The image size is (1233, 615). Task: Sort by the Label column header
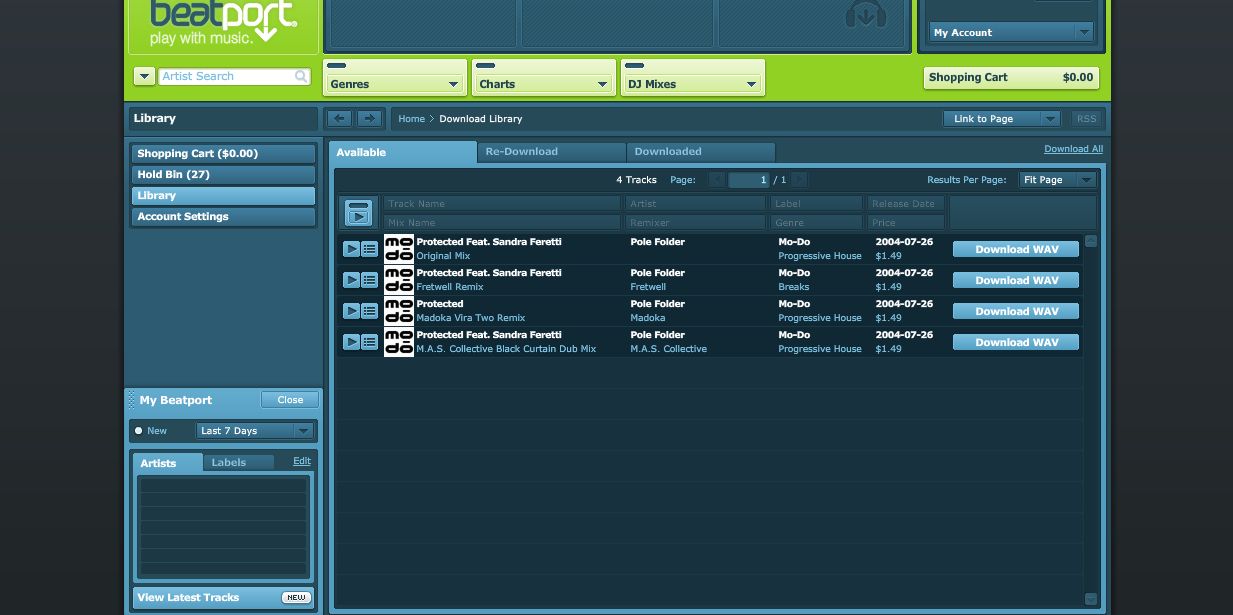coord(817,203)
